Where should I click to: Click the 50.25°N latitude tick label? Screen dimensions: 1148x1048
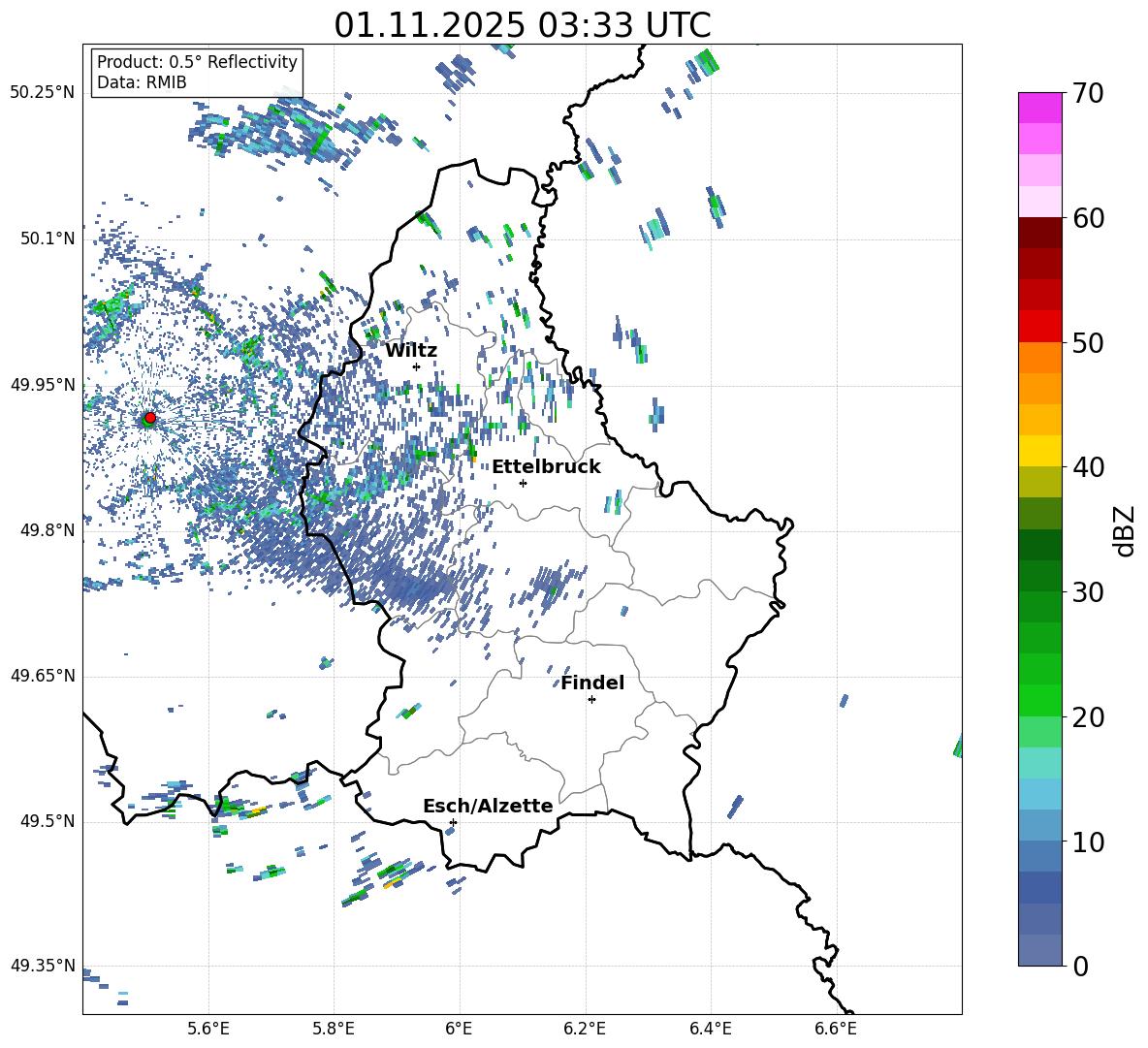[42, 93]
